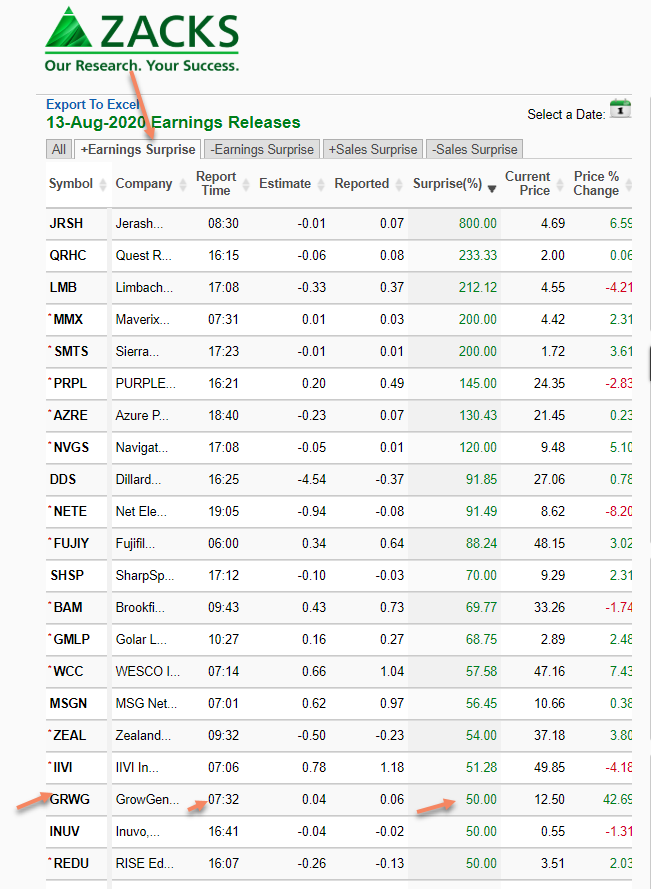Open the QRHC symbol link
651x889 pixels.
pyautogui.click(x=68, y=255)
